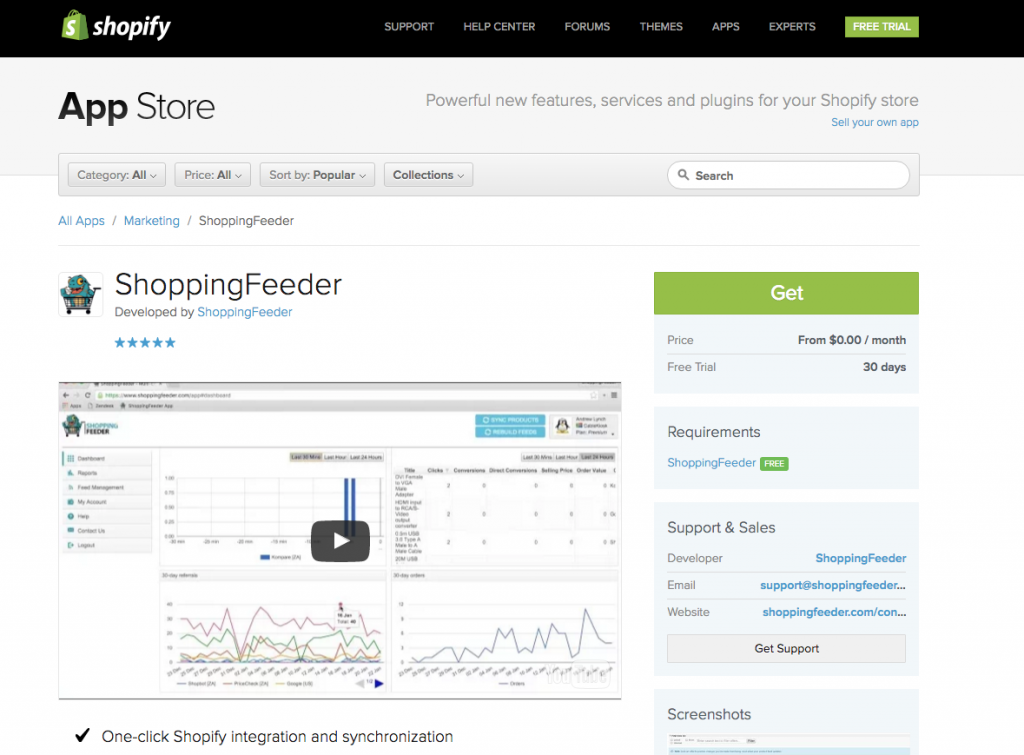The width and height of the screenshot is (1024, 755).
Task: Click the Get Support button
Action: coord(786,649)
